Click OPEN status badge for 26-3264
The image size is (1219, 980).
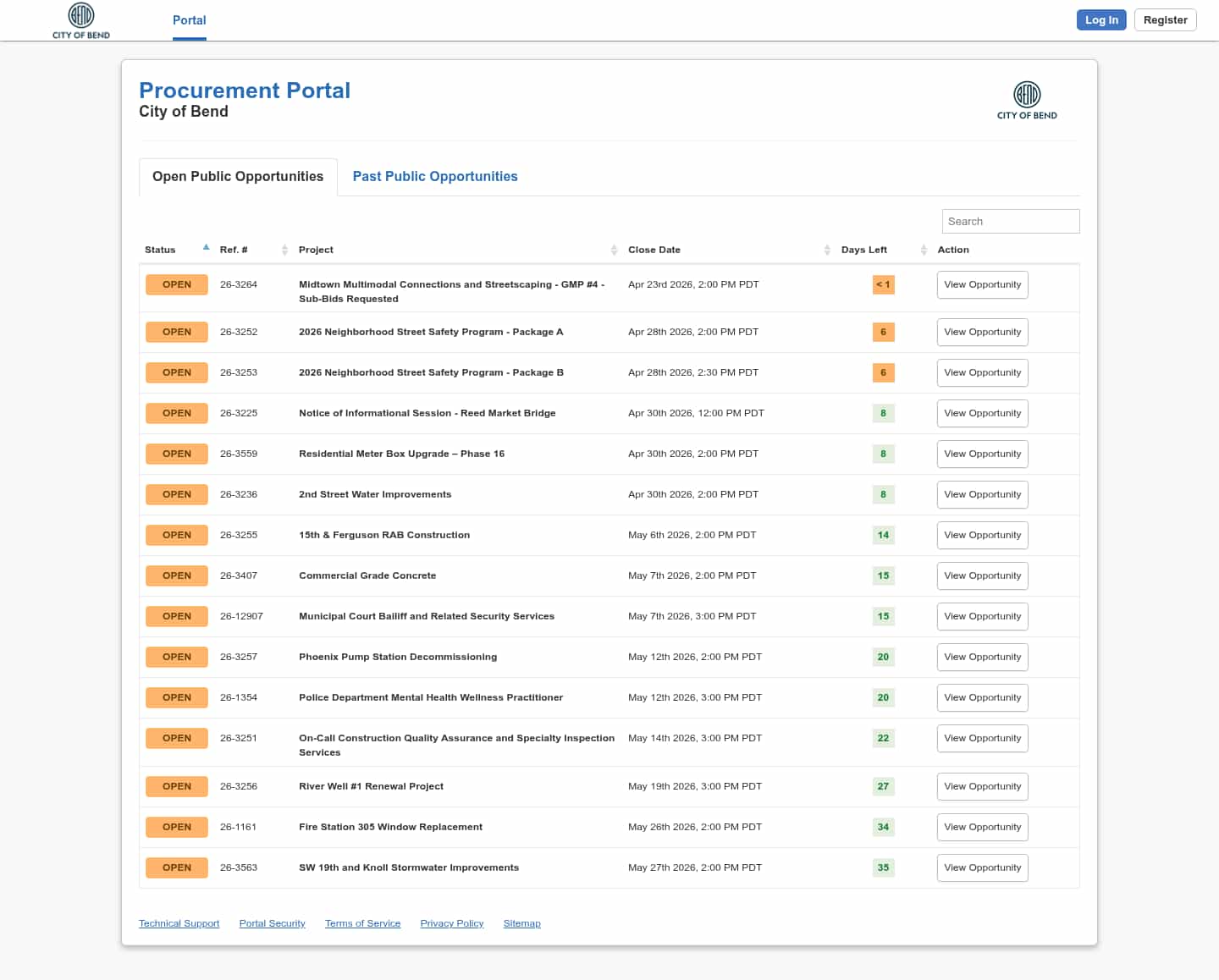pyautogui.click(x=177, y=284)
